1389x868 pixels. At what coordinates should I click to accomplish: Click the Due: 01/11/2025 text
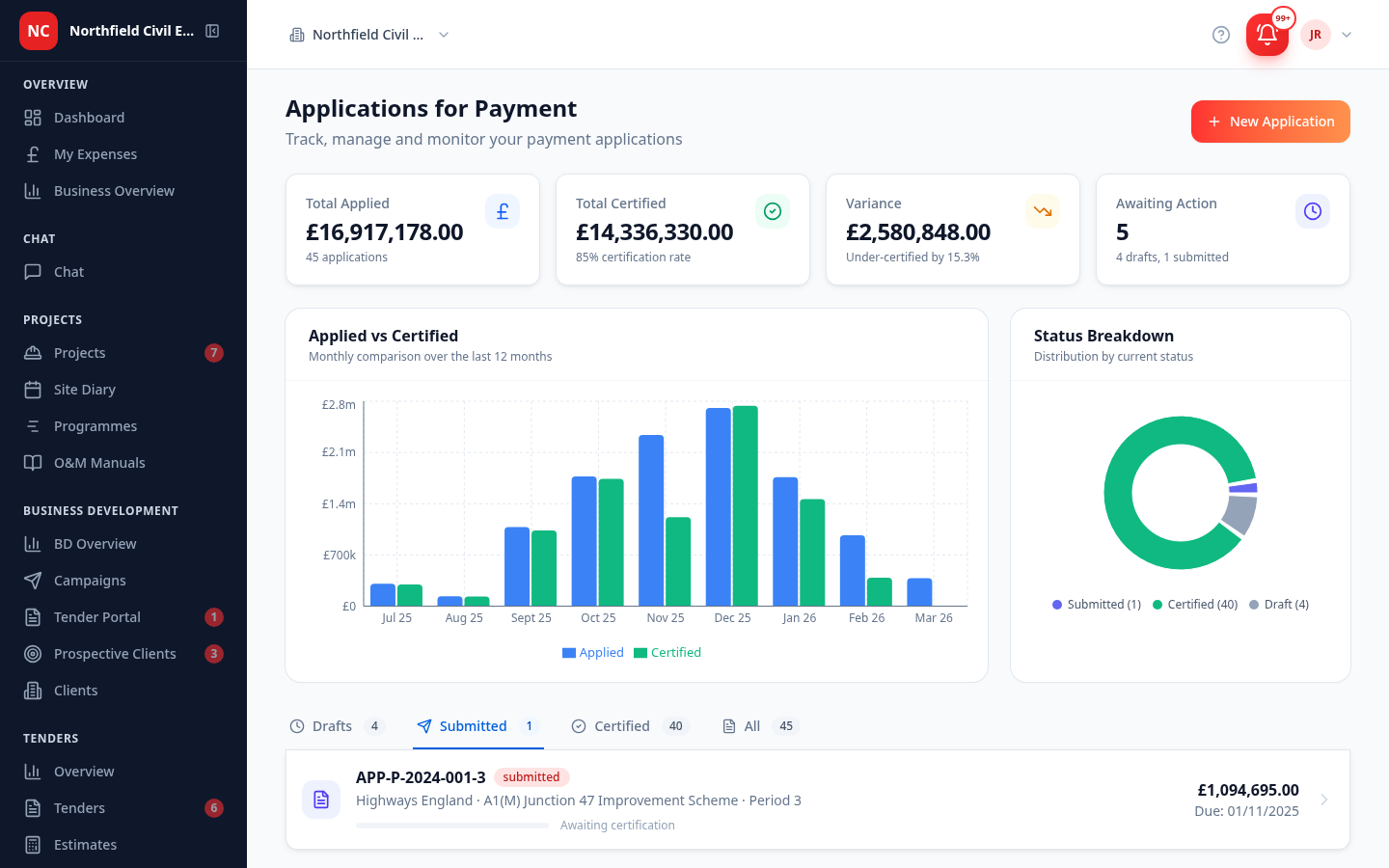pyautogui.click(x=1246, y=811)
